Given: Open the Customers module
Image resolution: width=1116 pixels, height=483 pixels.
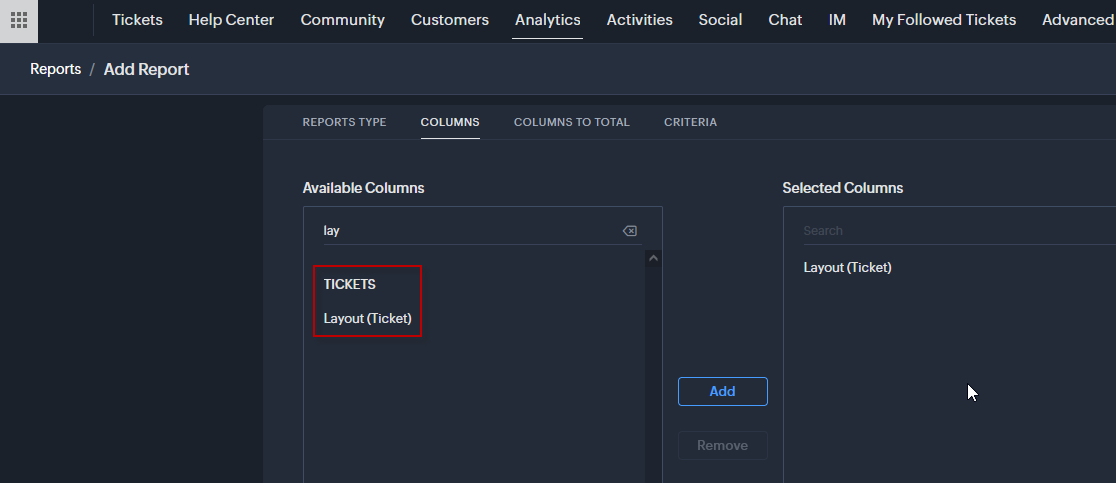Looking at the screenshot, I should pos(450,20).
